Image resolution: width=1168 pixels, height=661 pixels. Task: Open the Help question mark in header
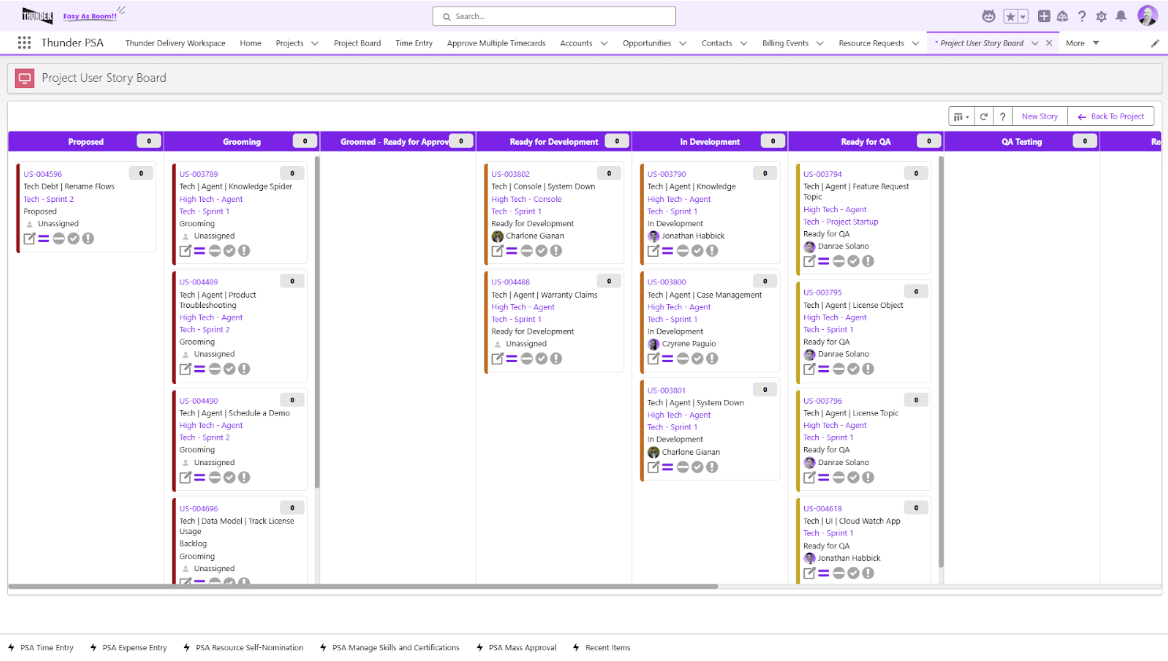tap(1082, 16)
